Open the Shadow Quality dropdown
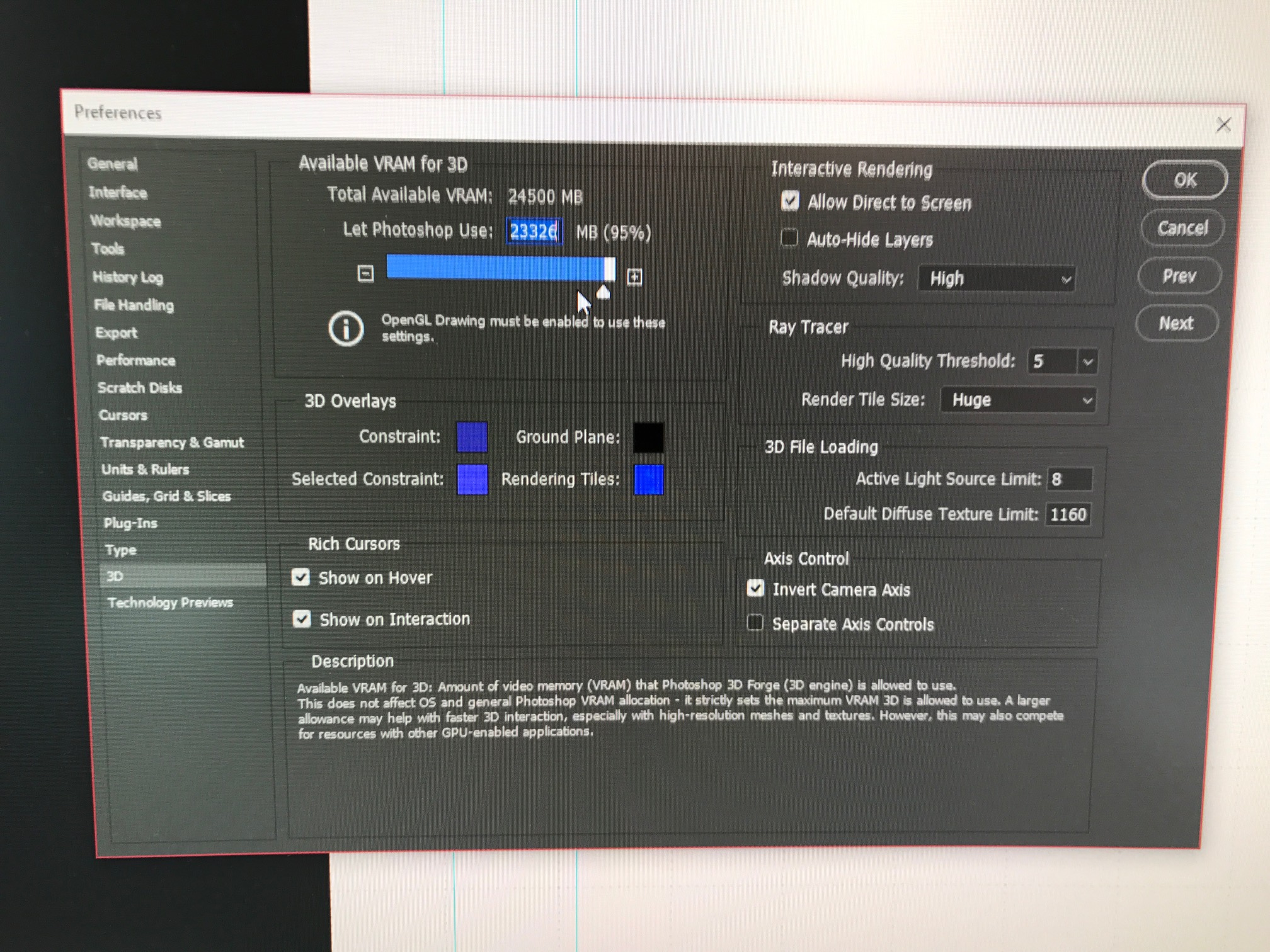This screenshot has width=1270, height=952. [x=997, y=278]
